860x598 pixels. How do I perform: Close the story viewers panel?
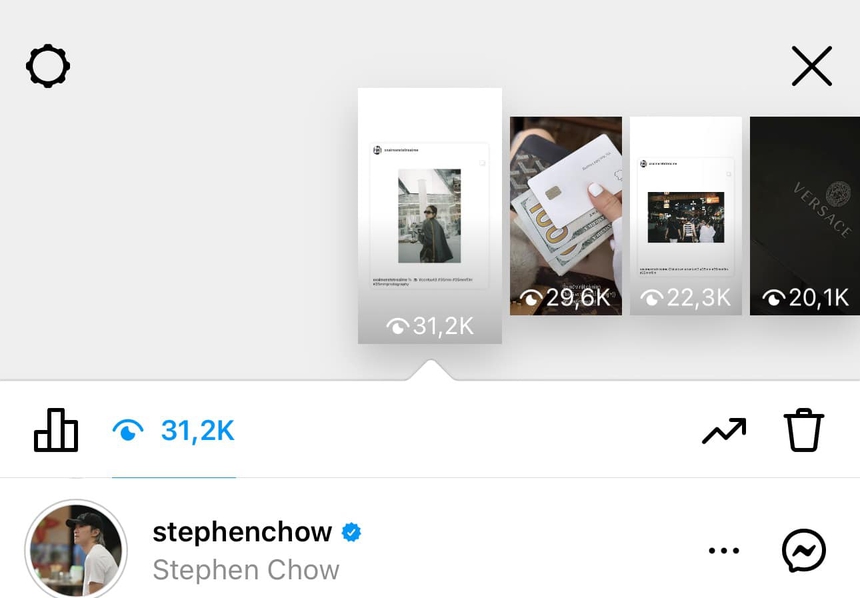click(812, 66)
